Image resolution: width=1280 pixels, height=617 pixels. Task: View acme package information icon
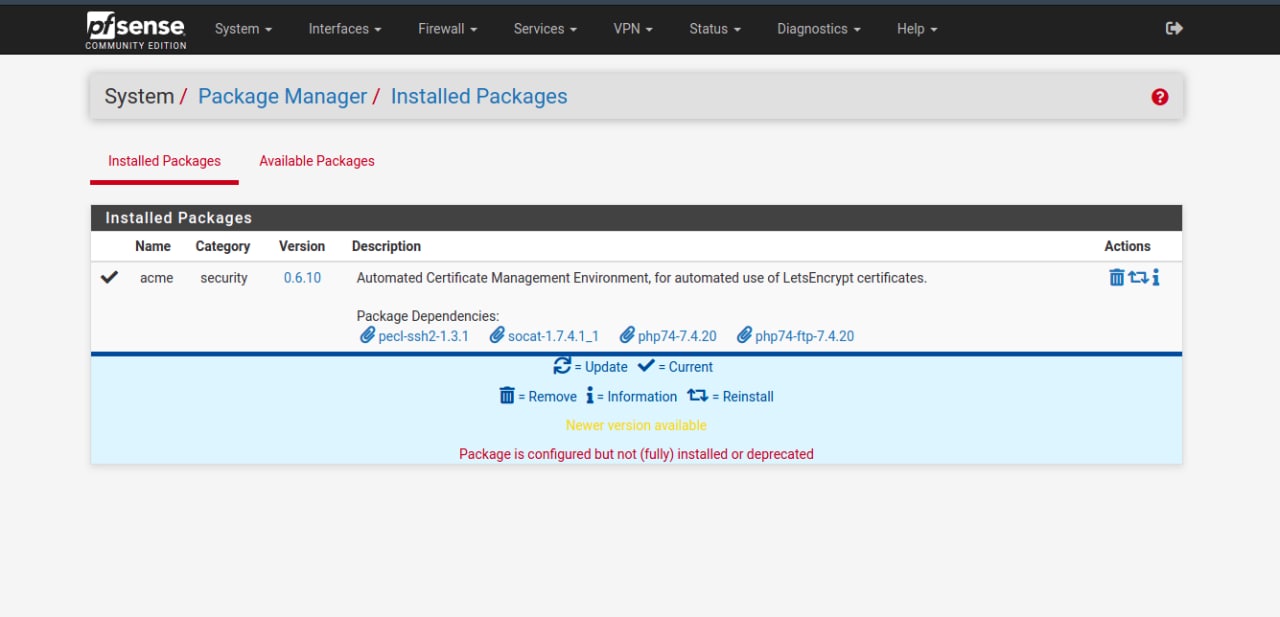tap(1156, 277)
